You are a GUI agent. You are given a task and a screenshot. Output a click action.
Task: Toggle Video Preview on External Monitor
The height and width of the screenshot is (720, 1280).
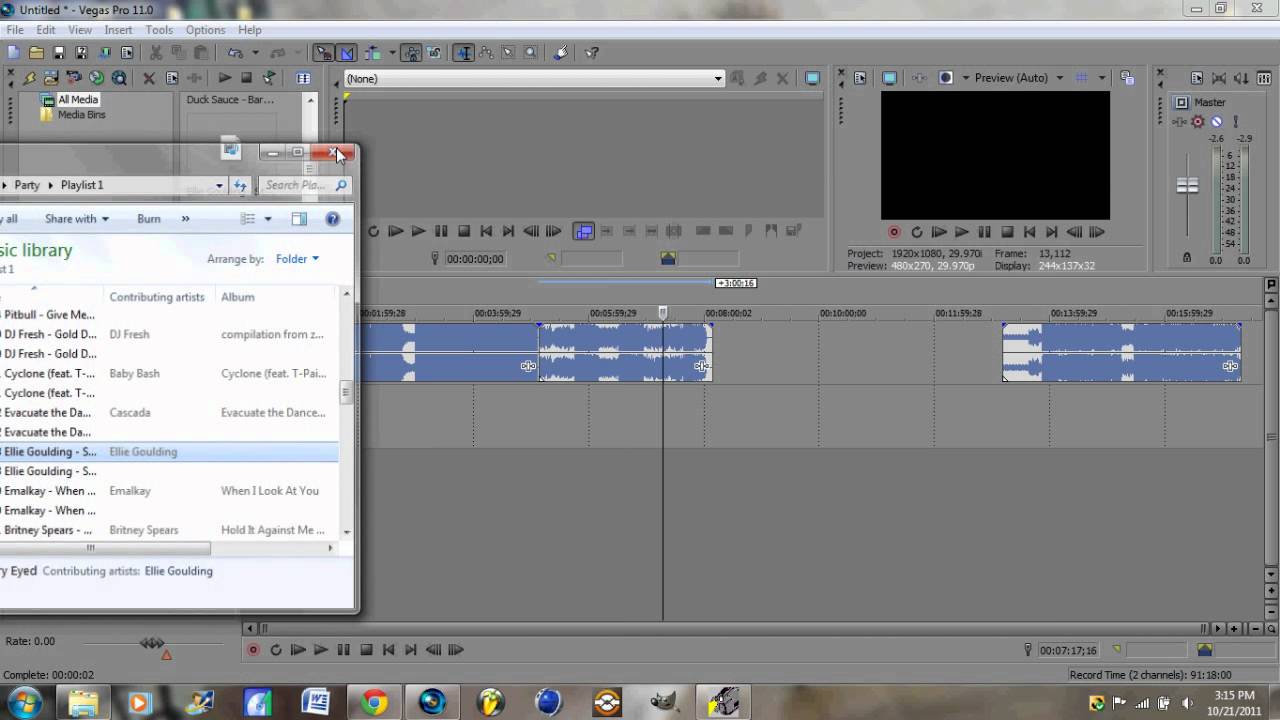(x=889, y=78)
